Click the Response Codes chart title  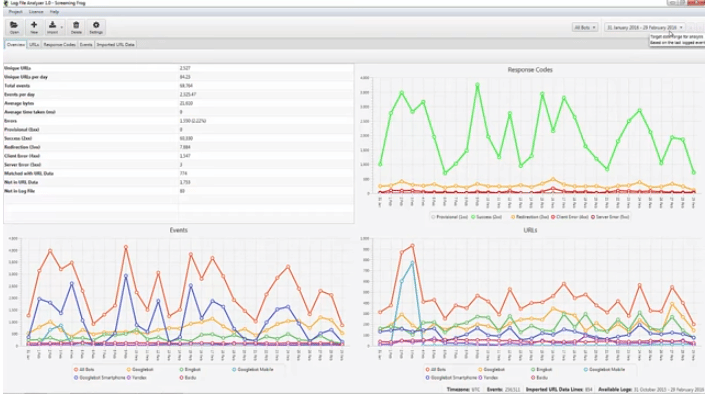pyautogui.click(x=530, y=70)
